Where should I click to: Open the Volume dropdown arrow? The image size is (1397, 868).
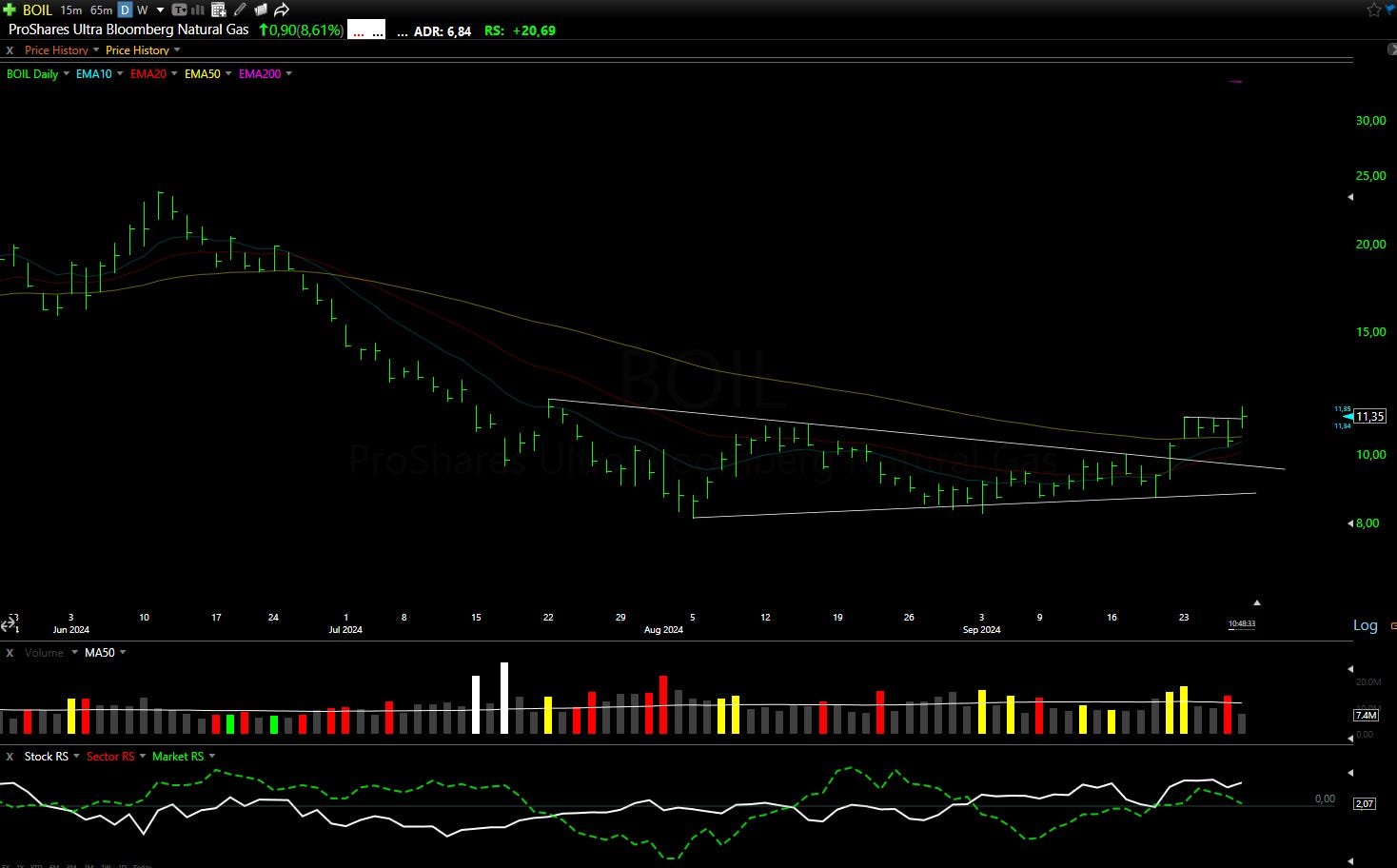[x=74, y=653]
